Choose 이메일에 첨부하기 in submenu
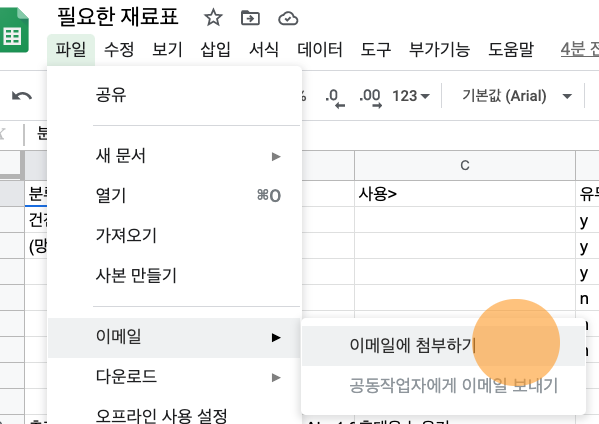Viewport: 599px width, 424px height. coord(443,346)
